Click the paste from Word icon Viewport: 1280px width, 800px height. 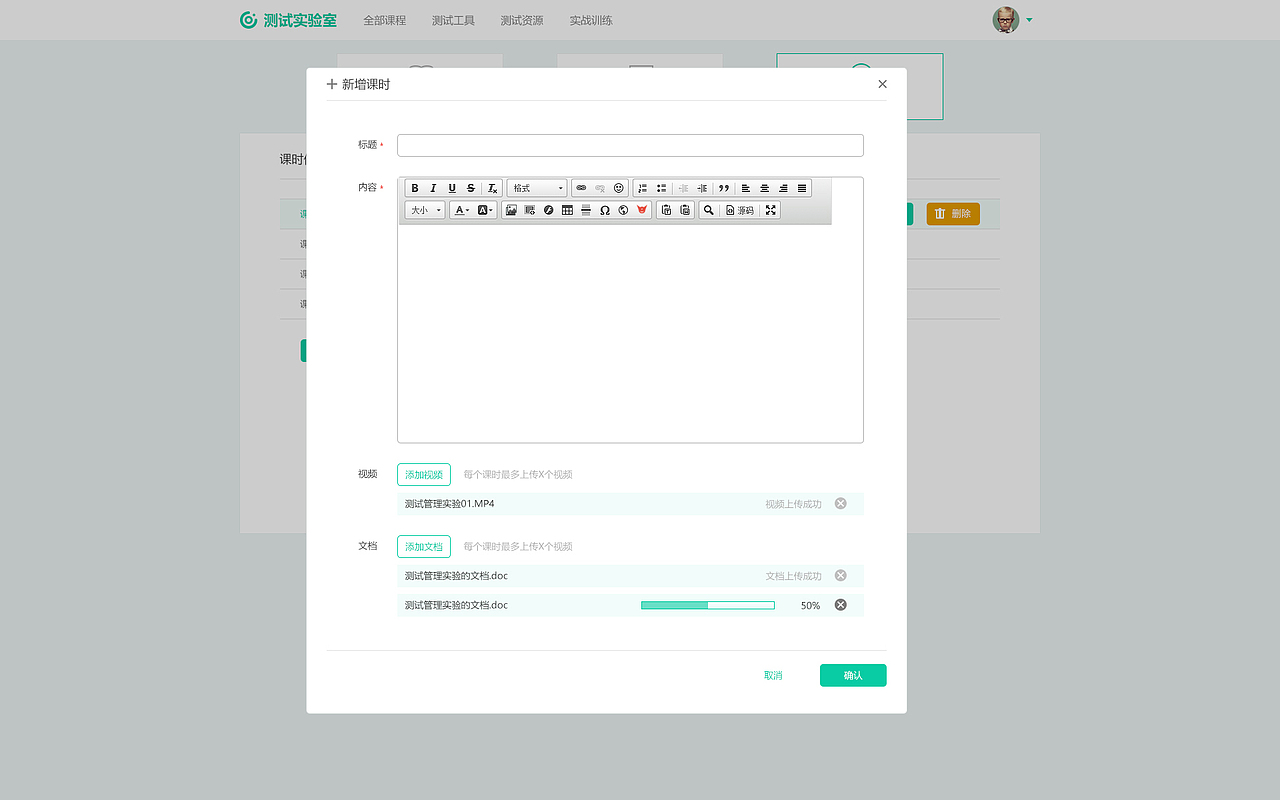pyautogui.click(x=685, y=210)
